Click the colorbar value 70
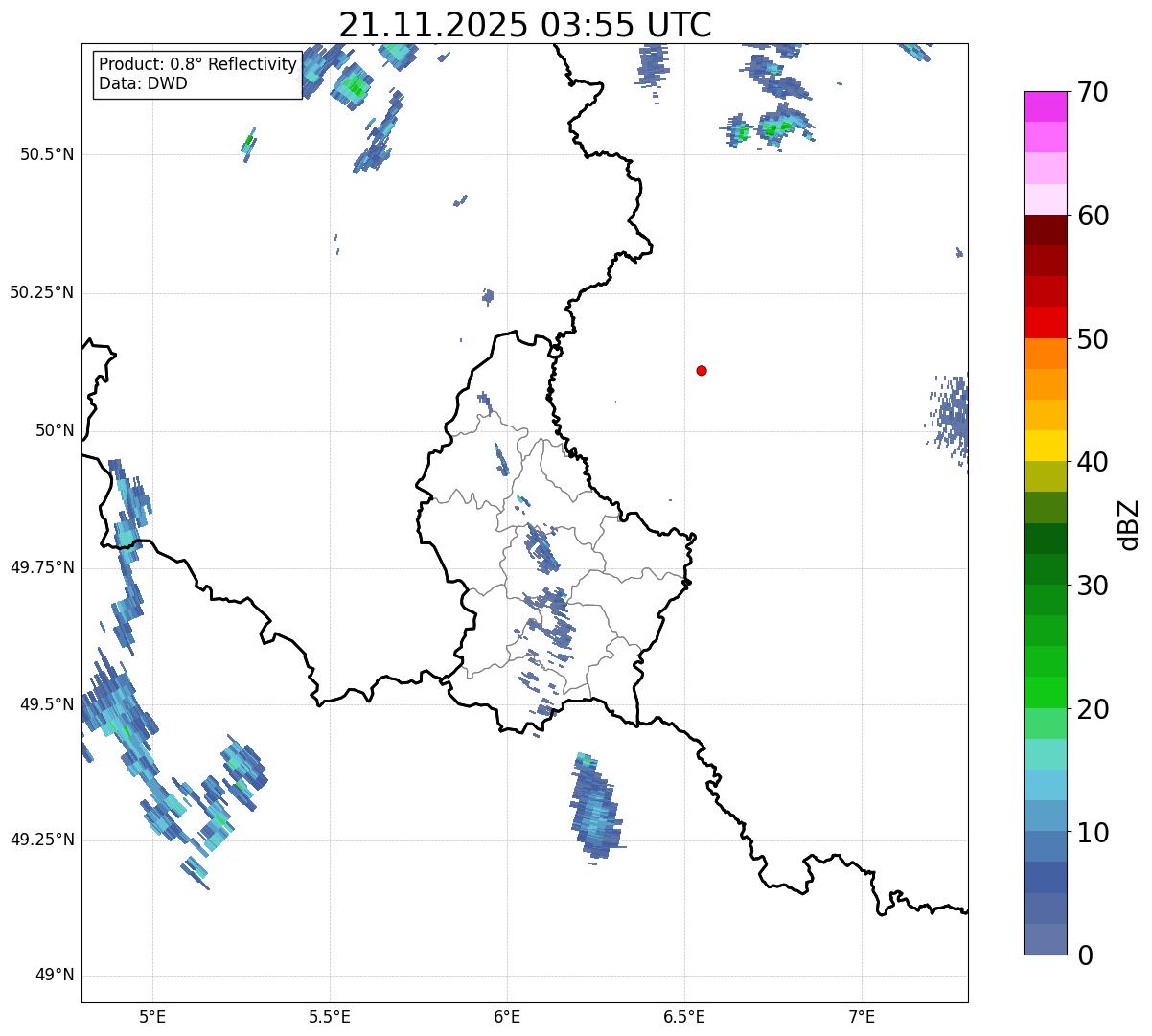Image resolution: width=1152 pixels, height=1036 pixels. [x=1094, y=93]
